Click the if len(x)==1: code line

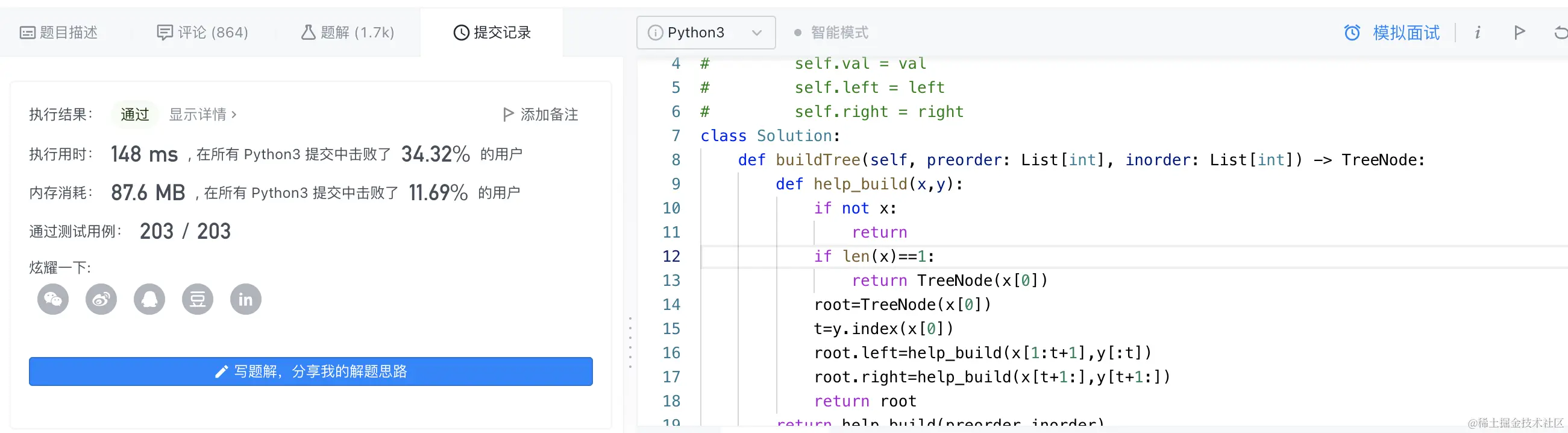click(x=874, y=256)
